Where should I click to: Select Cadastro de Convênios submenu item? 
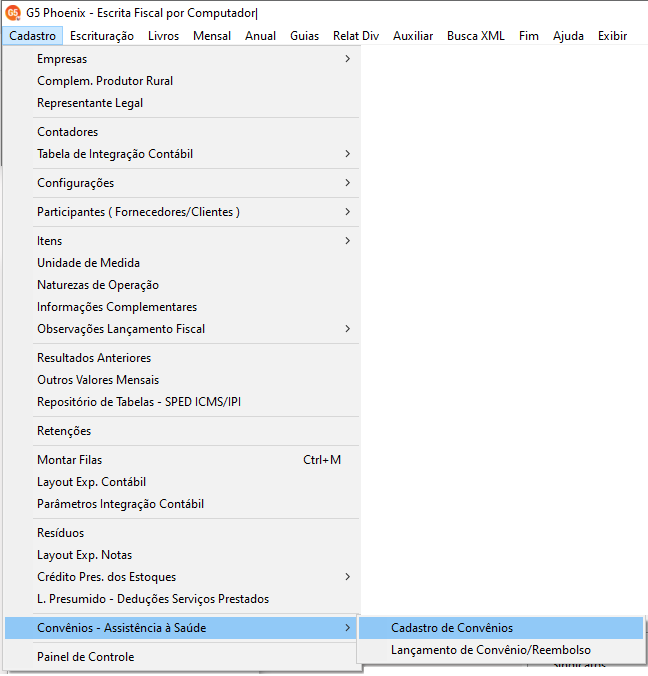(x=501, y=628)
